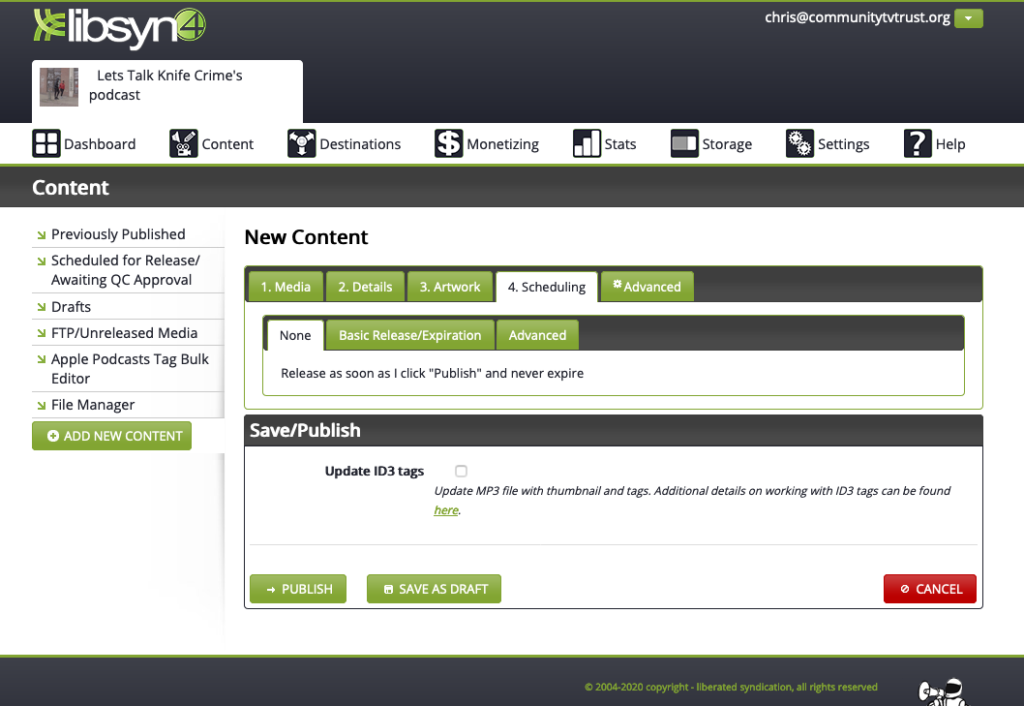Select the 4. Scheduling tab

tap(547, 287)
